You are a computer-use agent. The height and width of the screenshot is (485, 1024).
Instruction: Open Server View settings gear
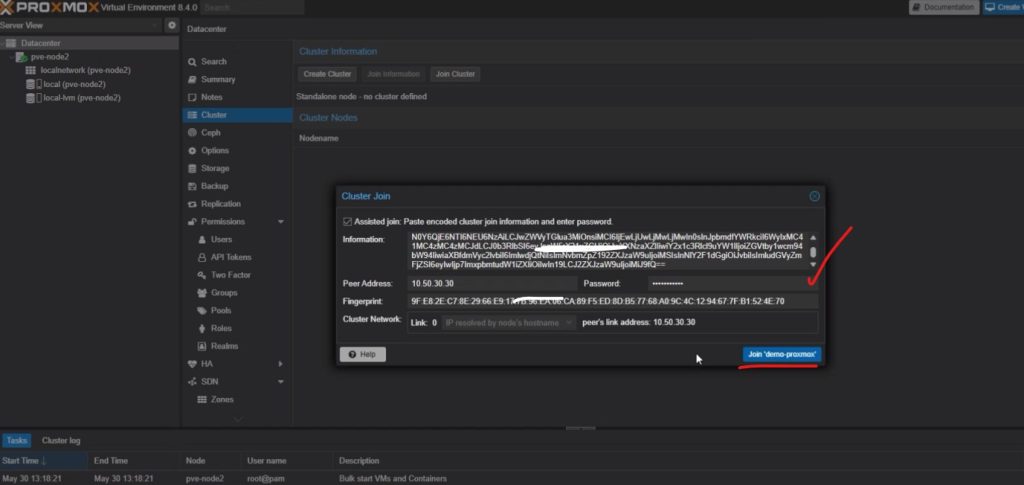[x=172, y=25]
